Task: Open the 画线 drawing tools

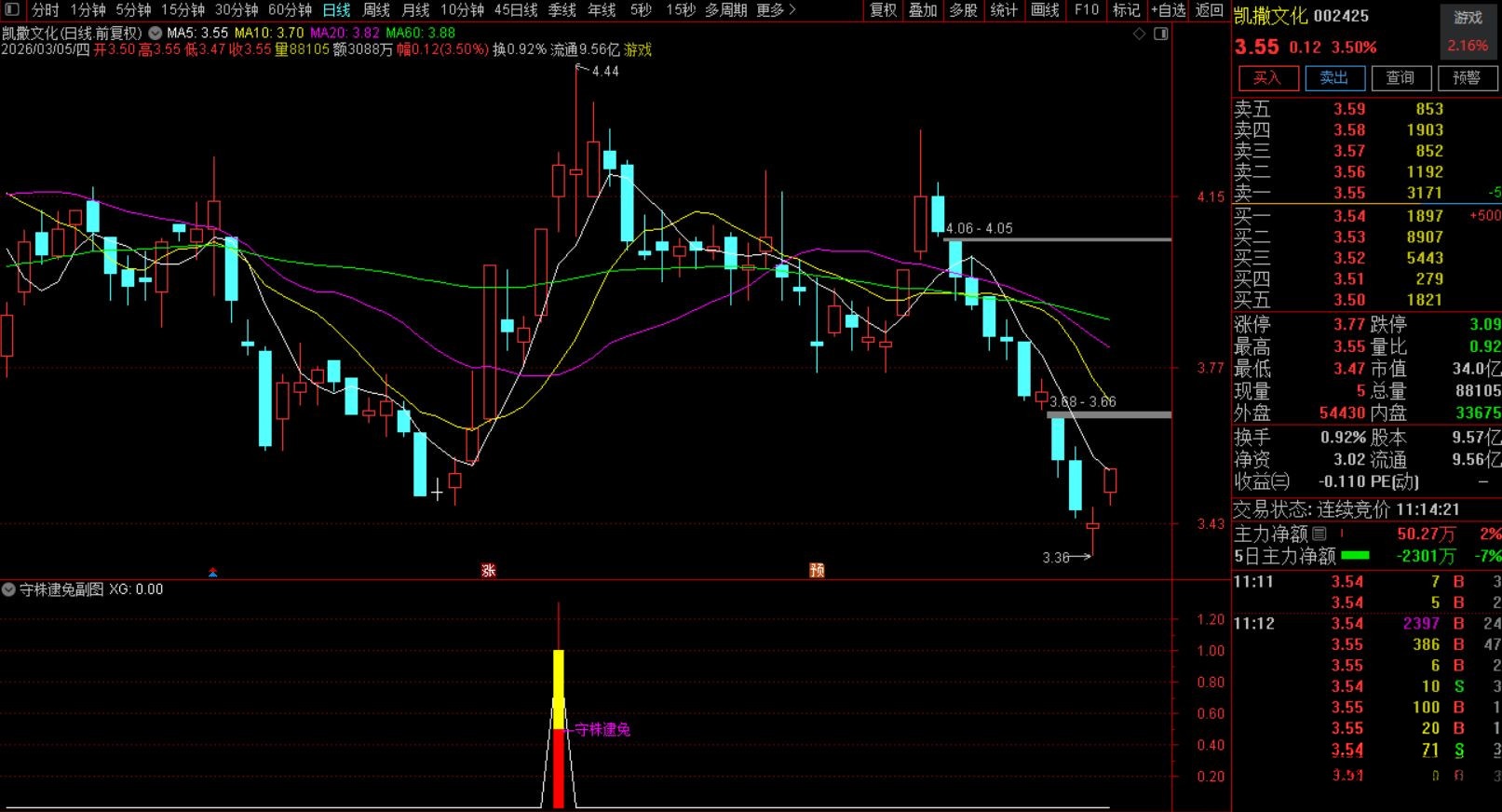Action: point(1045,9)
